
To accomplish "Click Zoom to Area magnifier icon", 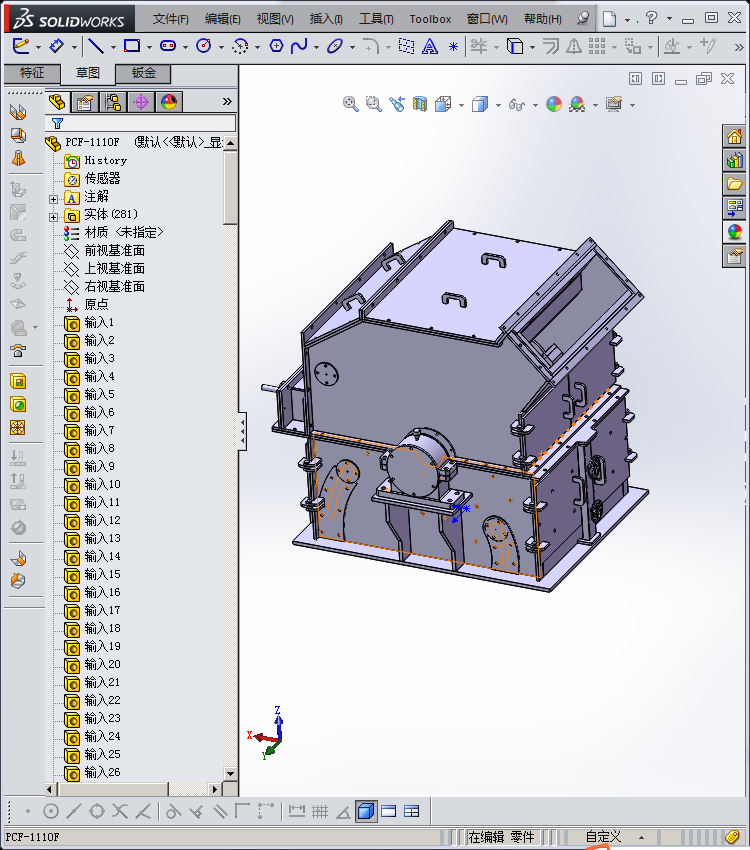I will (x=373, y=104).
